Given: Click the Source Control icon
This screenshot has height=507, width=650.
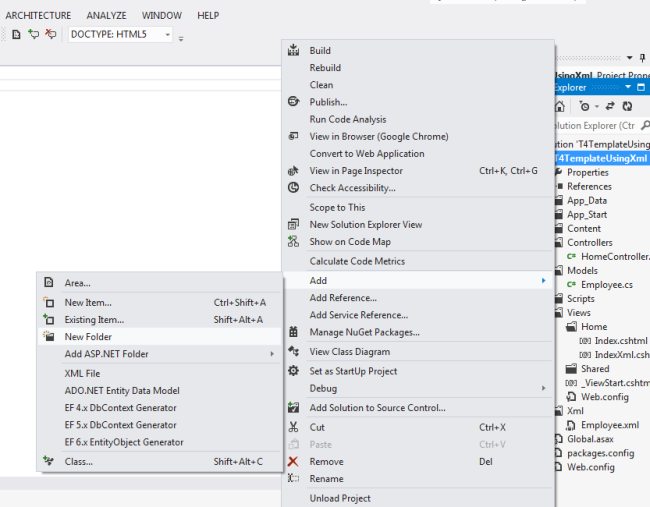Looking at the screenshot, I should 293,407.
